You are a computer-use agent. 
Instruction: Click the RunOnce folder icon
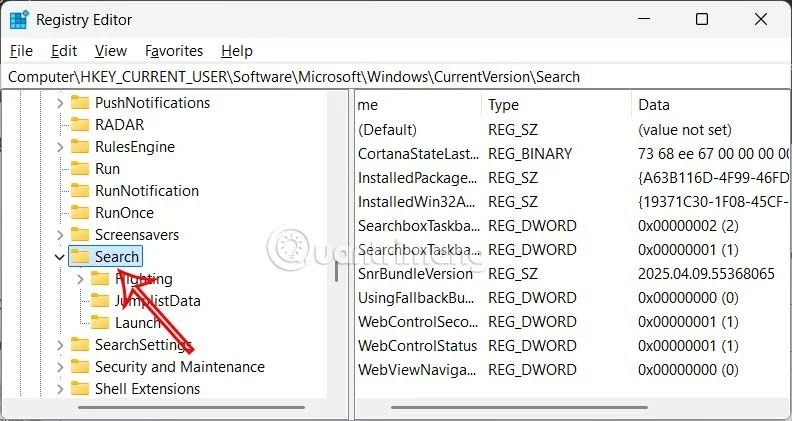click(80, 213)
